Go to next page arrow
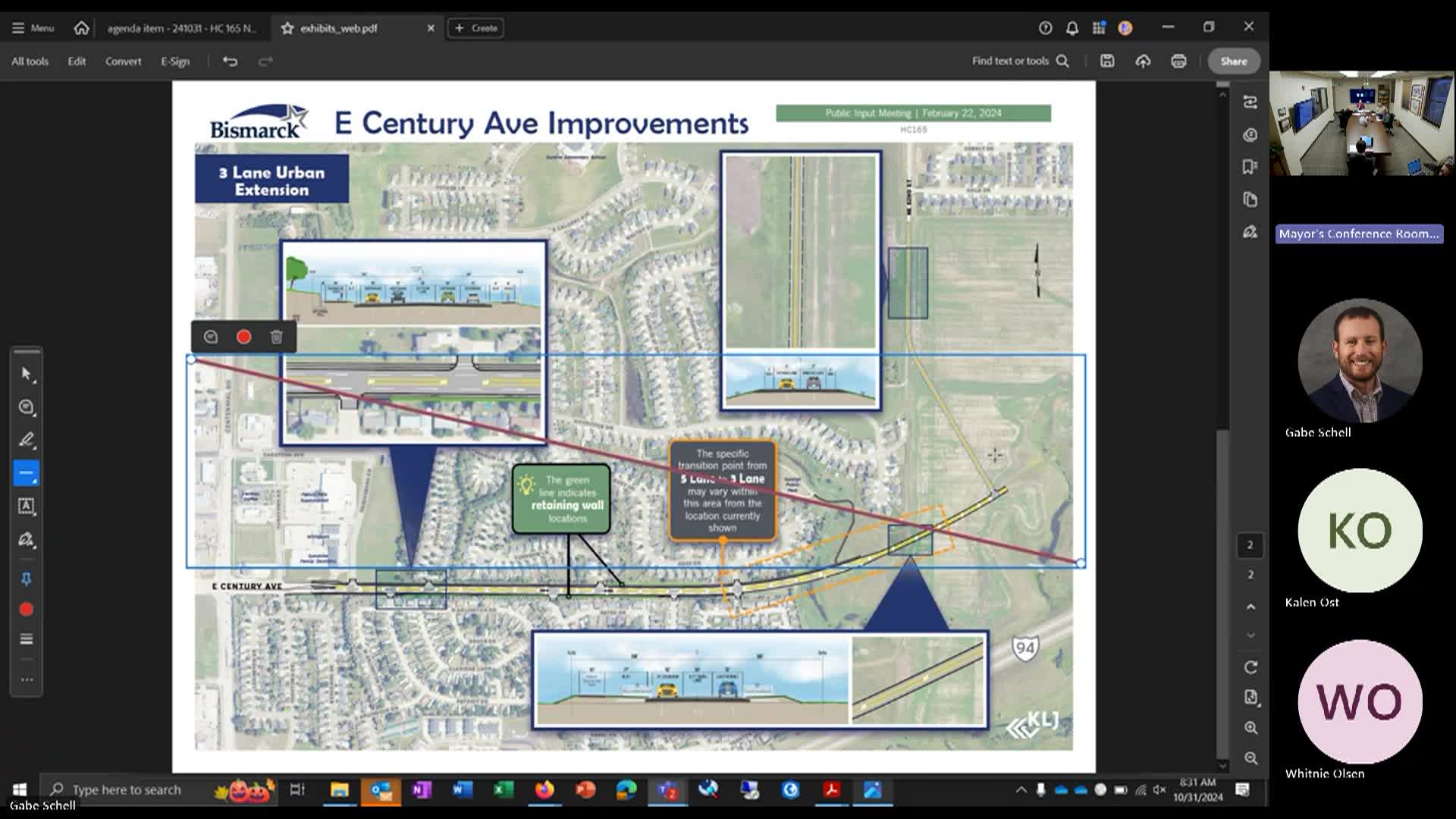Screen dimensions: 1456x819 coord(1250,635)
